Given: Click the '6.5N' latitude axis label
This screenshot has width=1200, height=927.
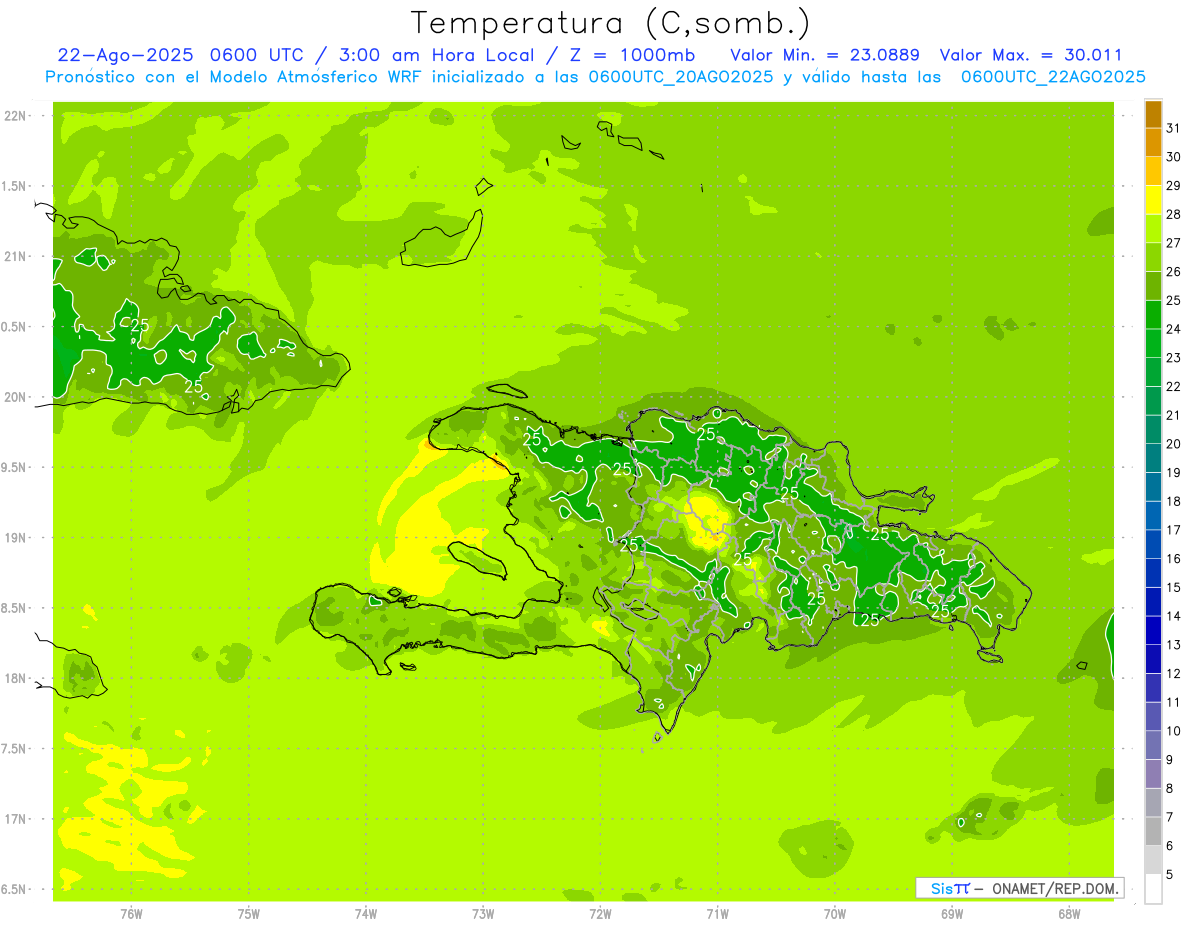Looking at the screenshot, I should pyautogui.click(x=15, y=889).
